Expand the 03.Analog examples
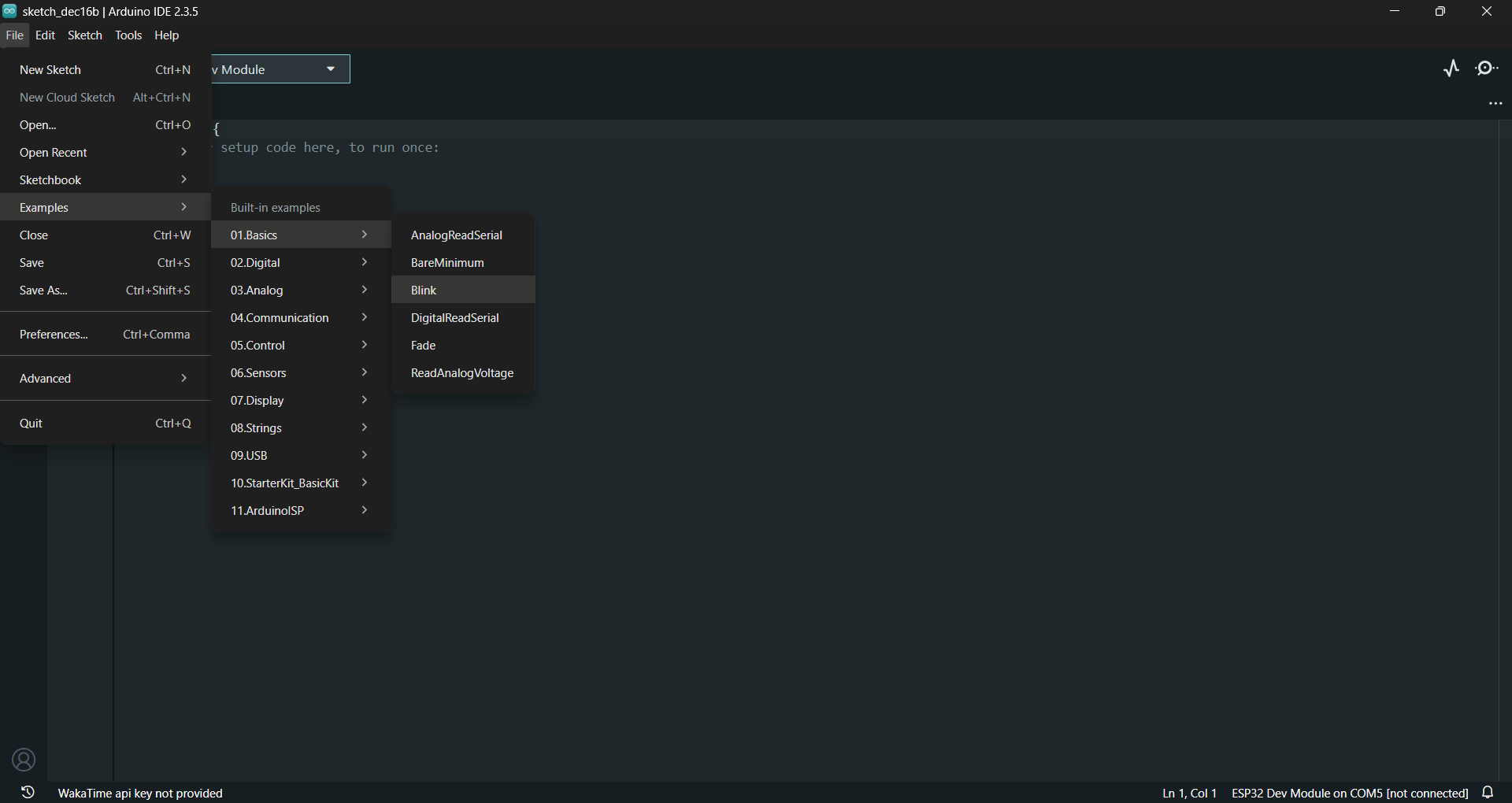Screen dimensions: 1512x803 (x=301, y=290)
